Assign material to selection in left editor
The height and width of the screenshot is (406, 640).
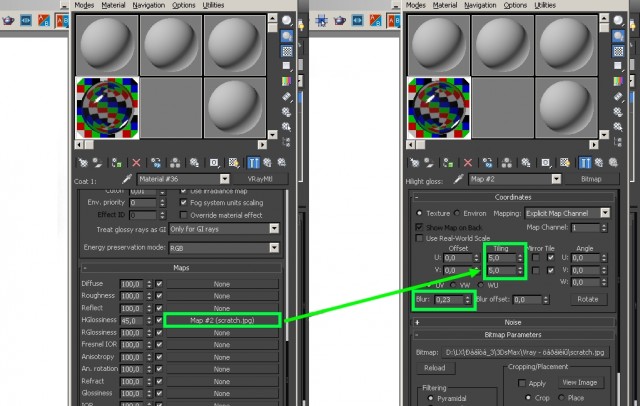point(116,163)
